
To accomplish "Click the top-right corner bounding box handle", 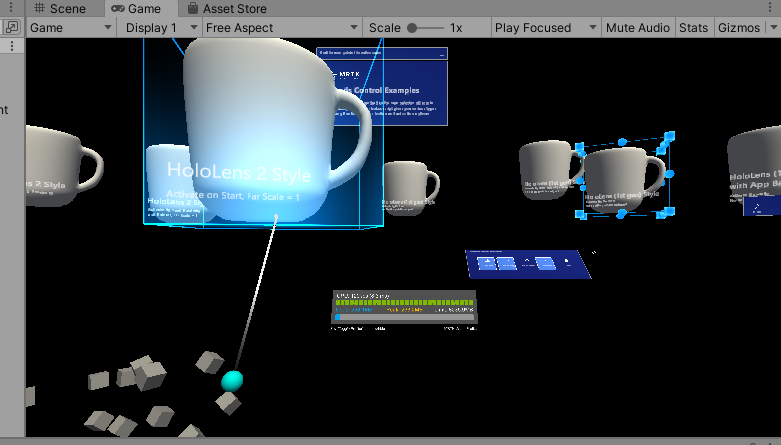I will click(669, 136).
